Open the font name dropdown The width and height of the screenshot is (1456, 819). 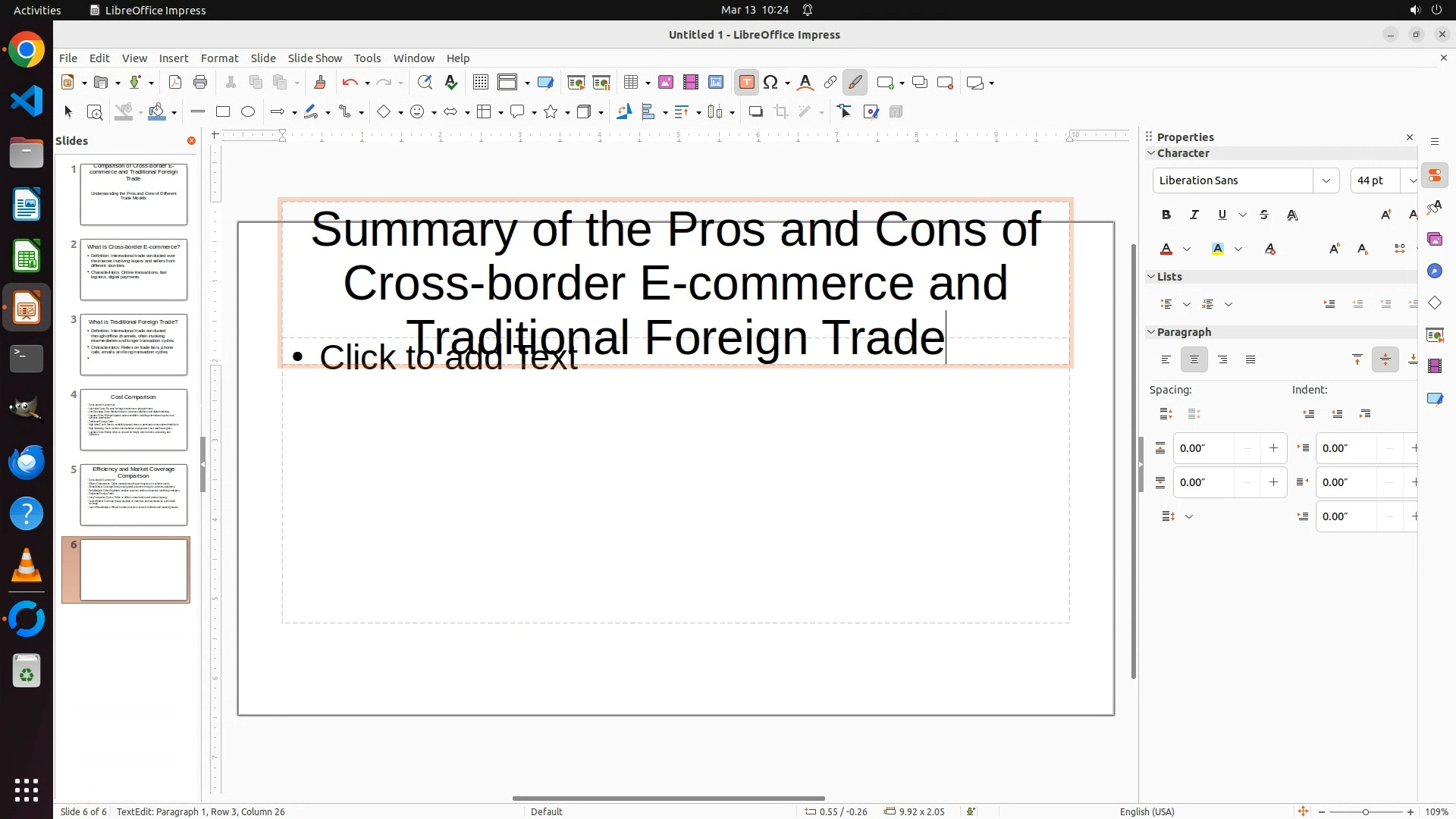pos(1326,180)
